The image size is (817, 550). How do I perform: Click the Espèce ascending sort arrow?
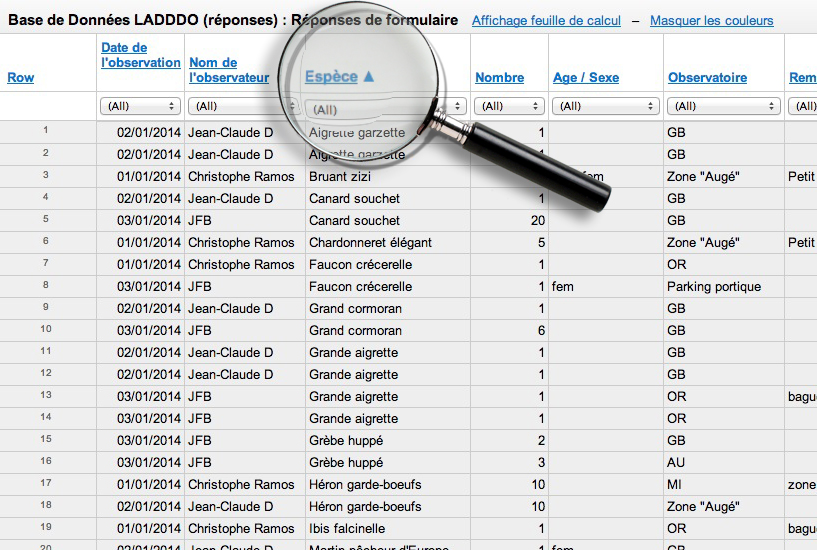click(x=368, y=76)
